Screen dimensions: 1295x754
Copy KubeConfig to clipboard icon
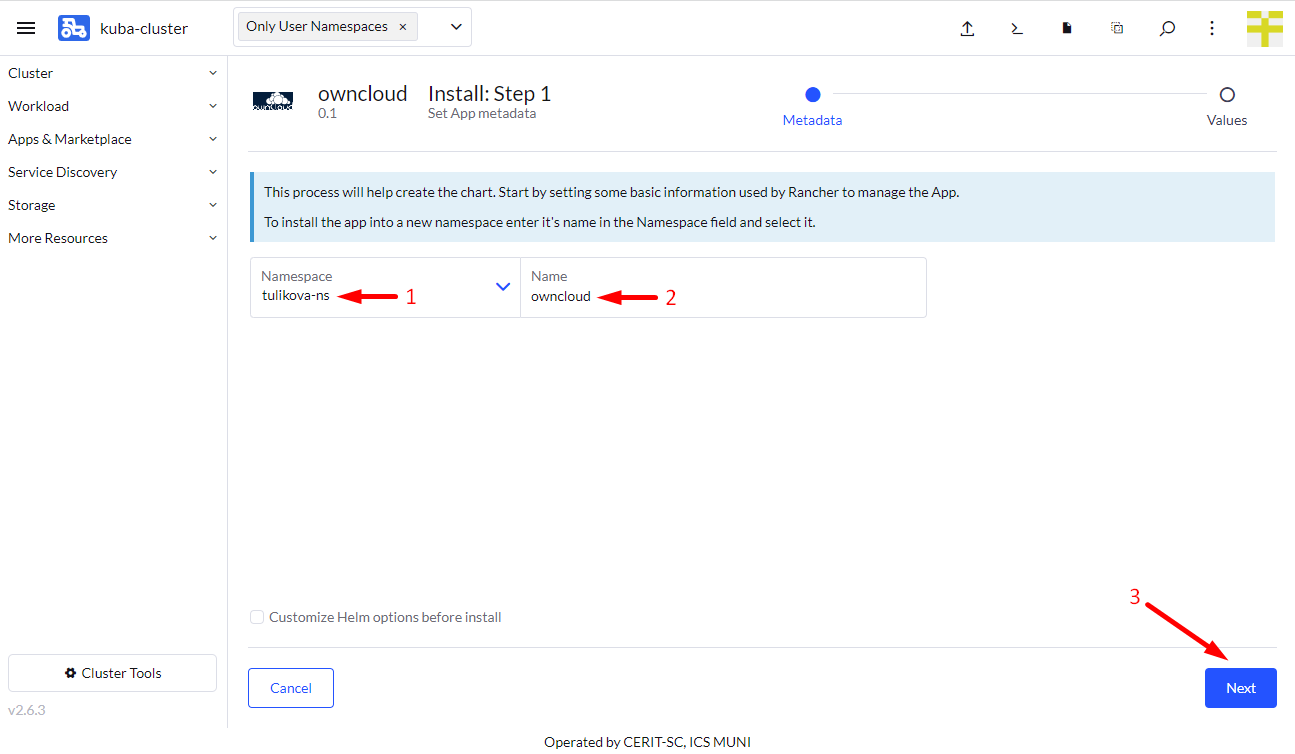click(x=1117, y=29)
